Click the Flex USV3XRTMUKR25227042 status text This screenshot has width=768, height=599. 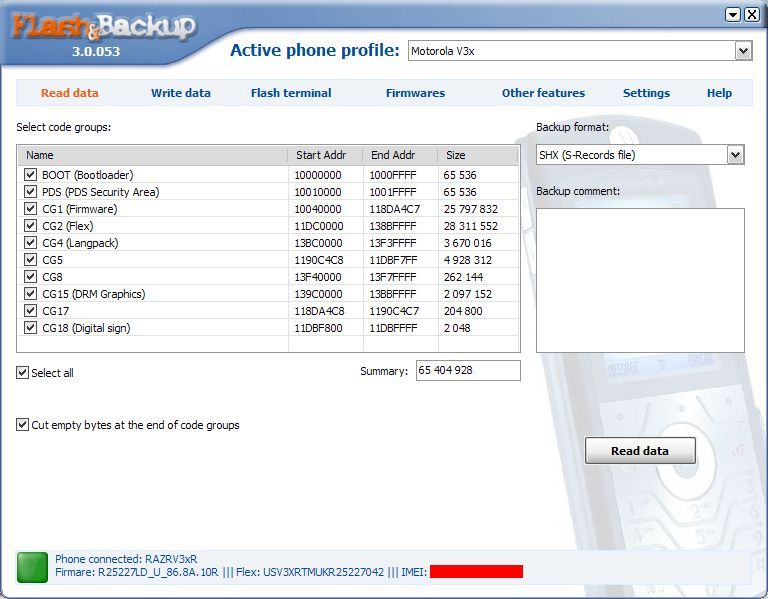click(310, 572)
